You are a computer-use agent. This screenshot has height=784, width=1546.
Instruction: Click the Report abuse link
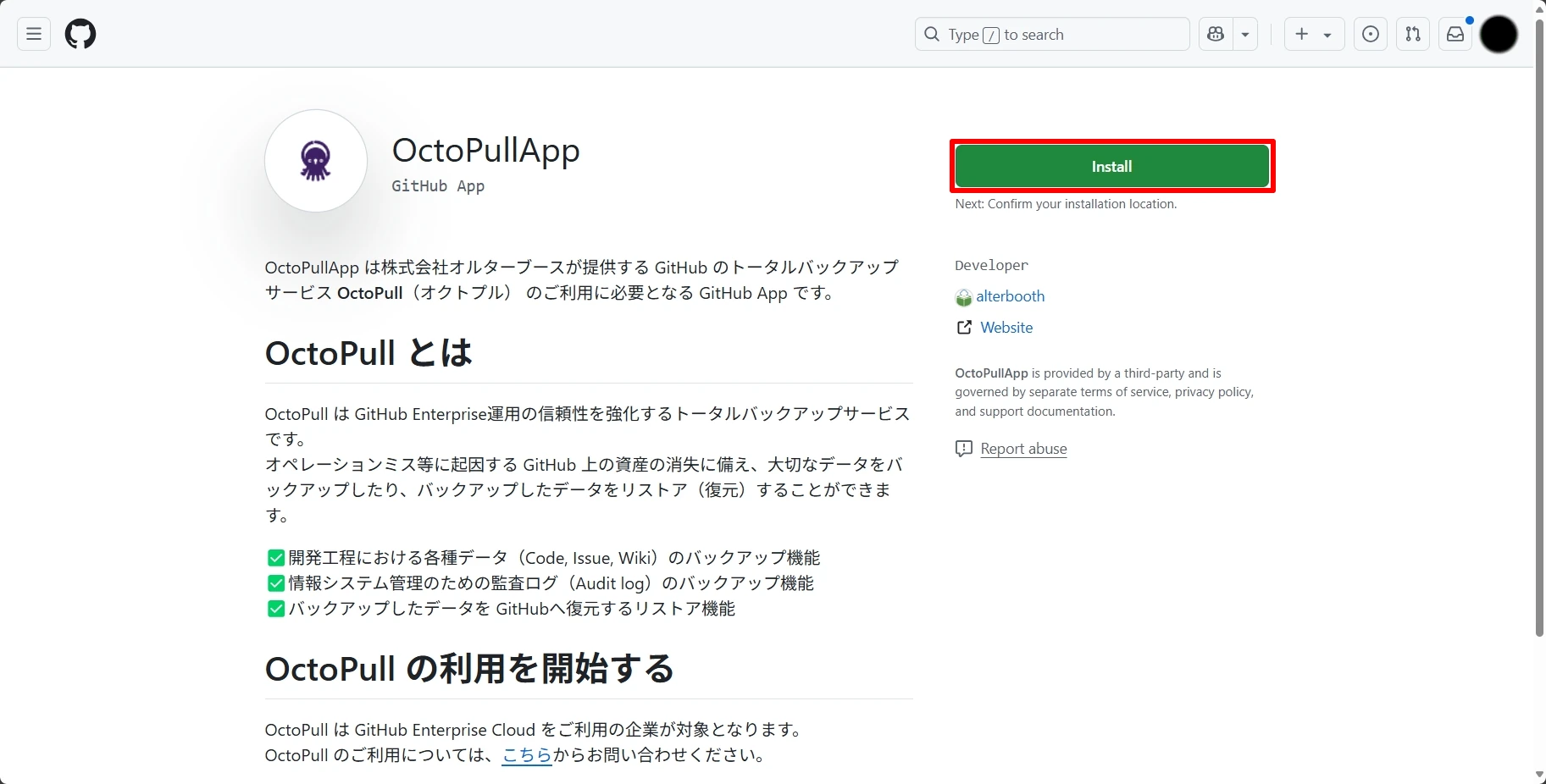click(x=1023, y=449)
